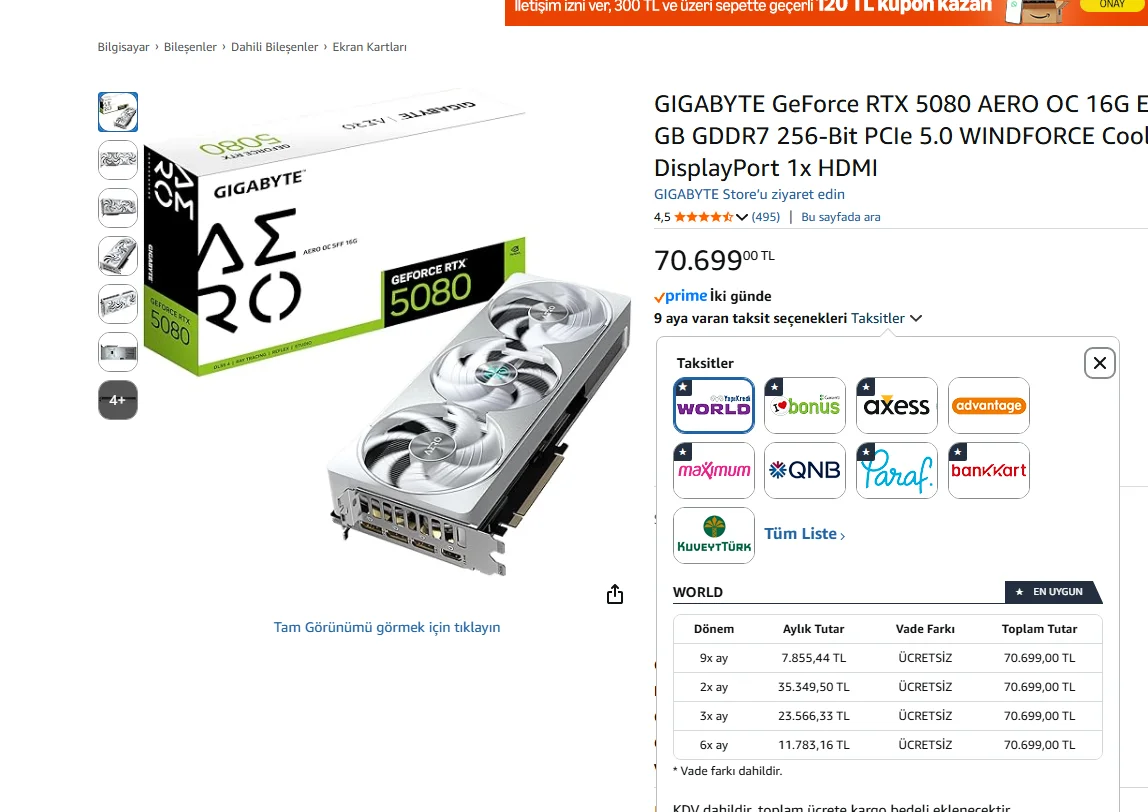Go to Bileşenler breadcrumb category
This screenshot has height=812, width=1148.
pyautogui.click(x=190, y=47)
